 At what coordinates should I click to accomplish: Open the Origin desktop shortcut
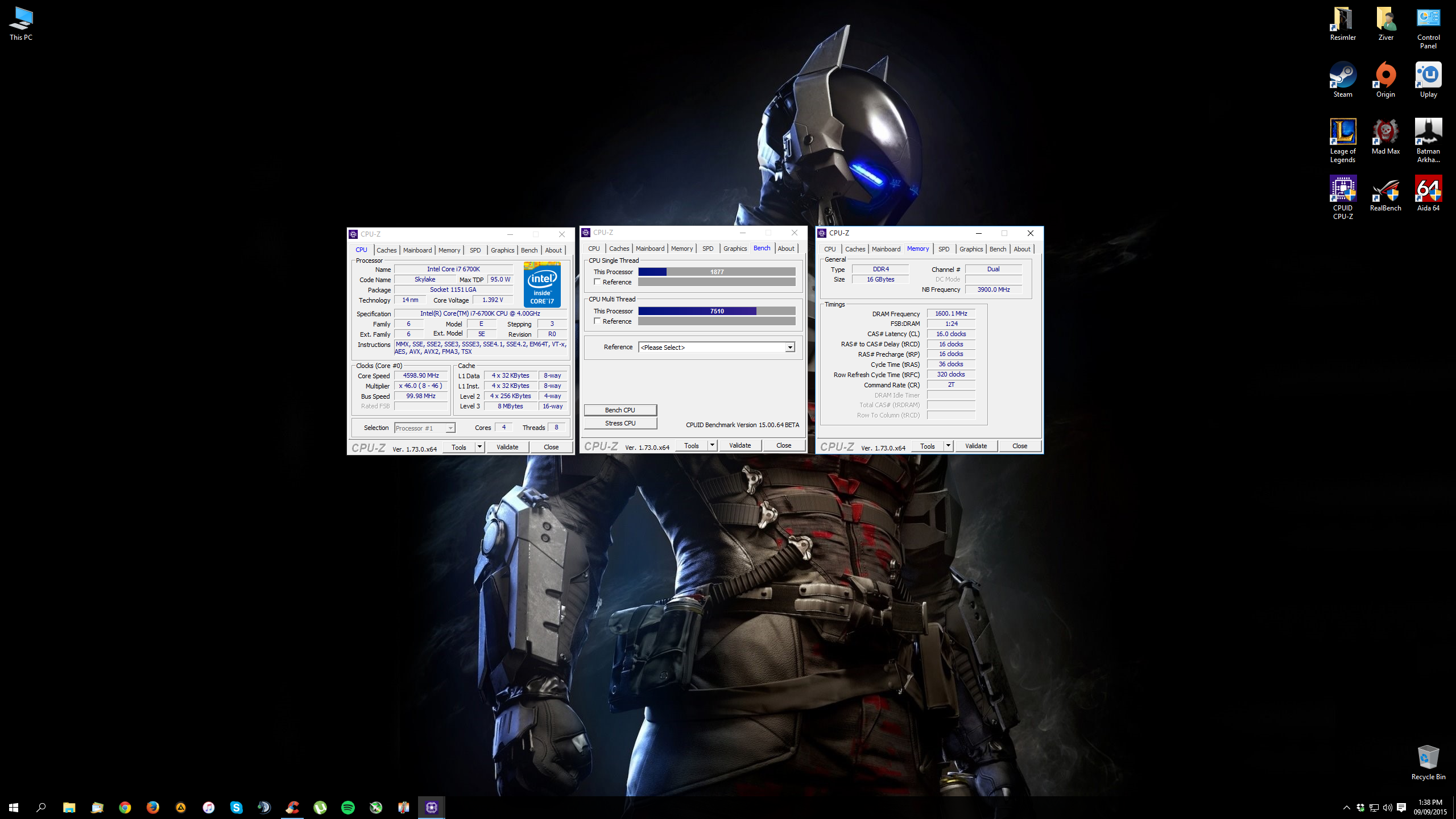tap(1385, 80)
